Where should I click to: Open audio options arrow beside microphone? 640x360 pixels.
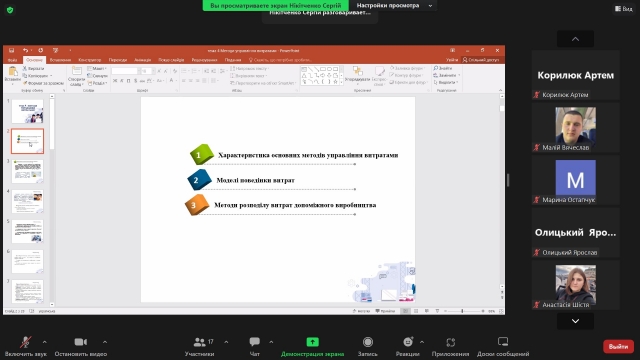tap(44, 342)
